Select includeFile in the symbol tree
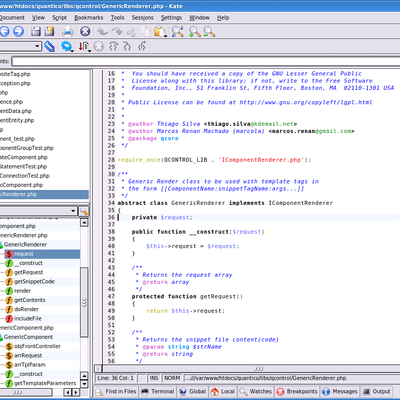Image resolution: width=400 pixels, height=400 pixels. (x=28, y=318)
